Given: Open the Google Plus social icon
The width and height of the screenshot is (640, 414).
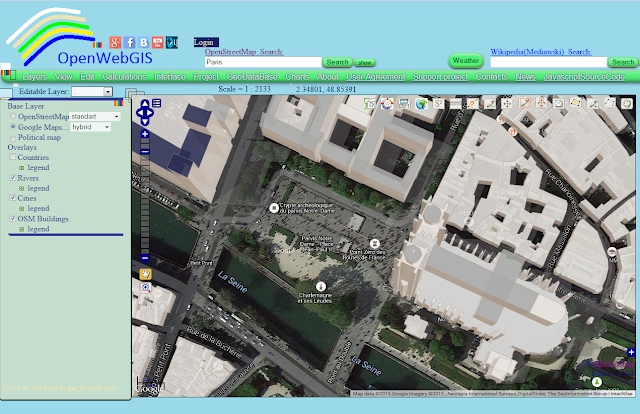Looking at the screenshot, I should pyautogui.click(x=115, y=42).
